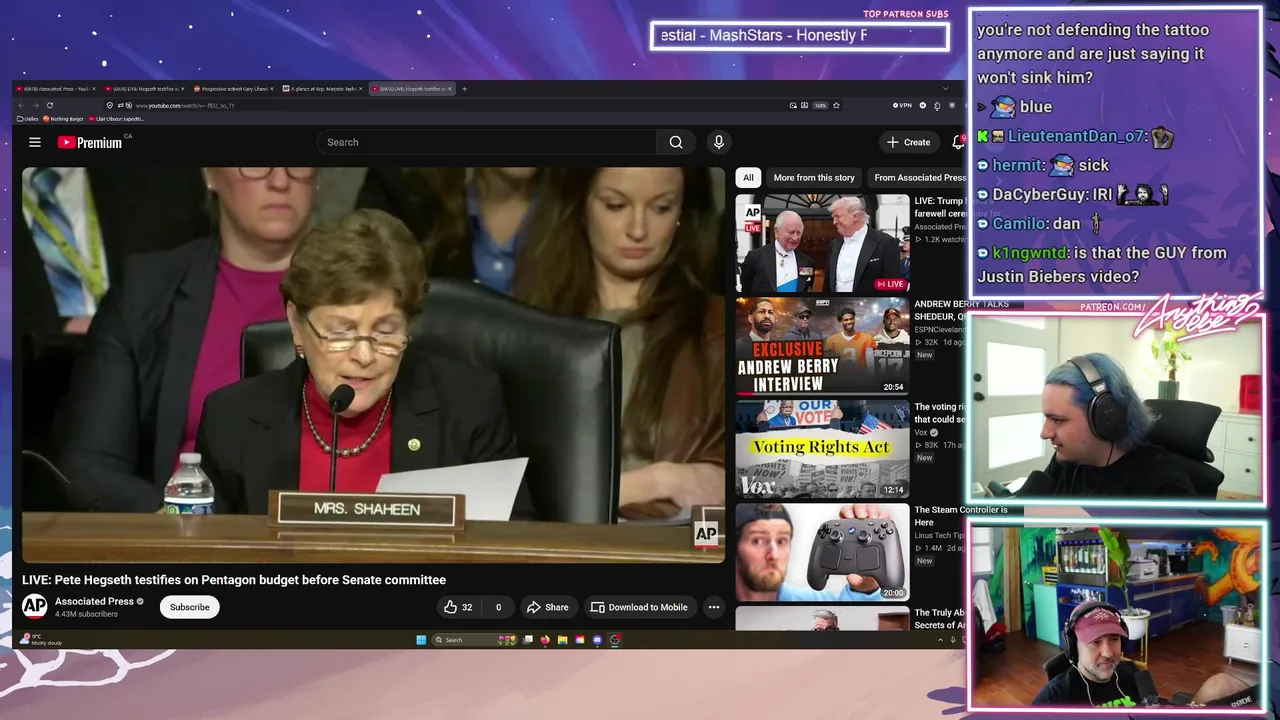
Task: Open the three-dot more actions menu
Action: click(x=714, y=607)
